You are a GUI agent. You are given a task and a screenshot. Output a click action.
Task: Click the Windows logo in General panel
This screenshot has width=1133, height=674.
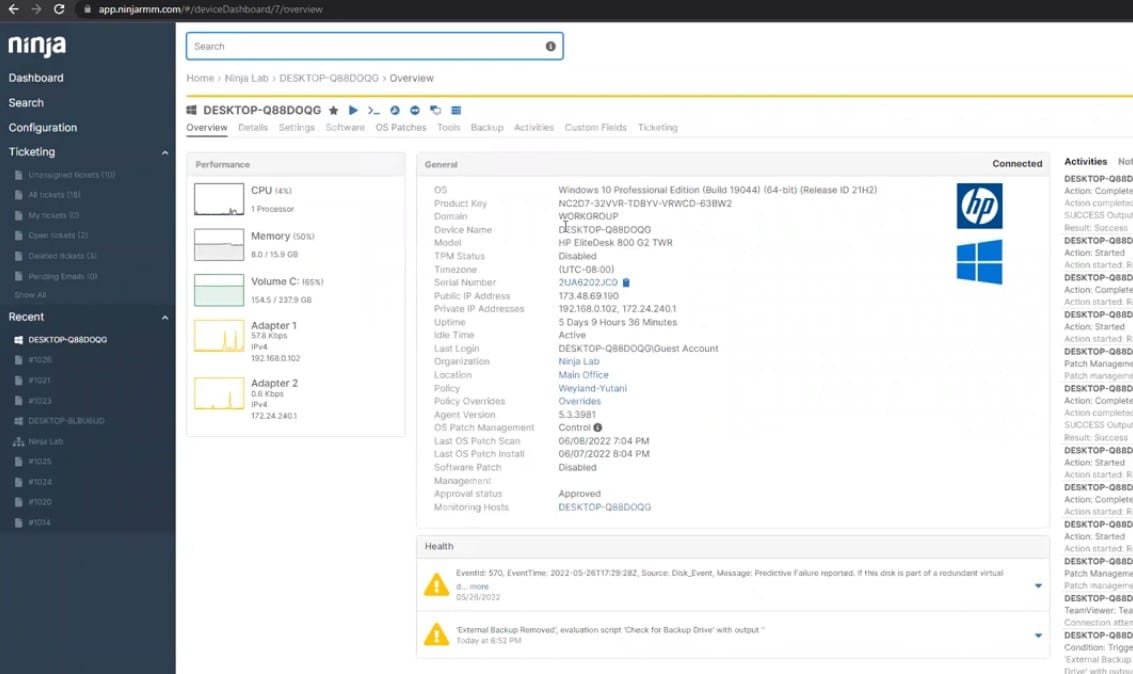(x=979, y=262)
